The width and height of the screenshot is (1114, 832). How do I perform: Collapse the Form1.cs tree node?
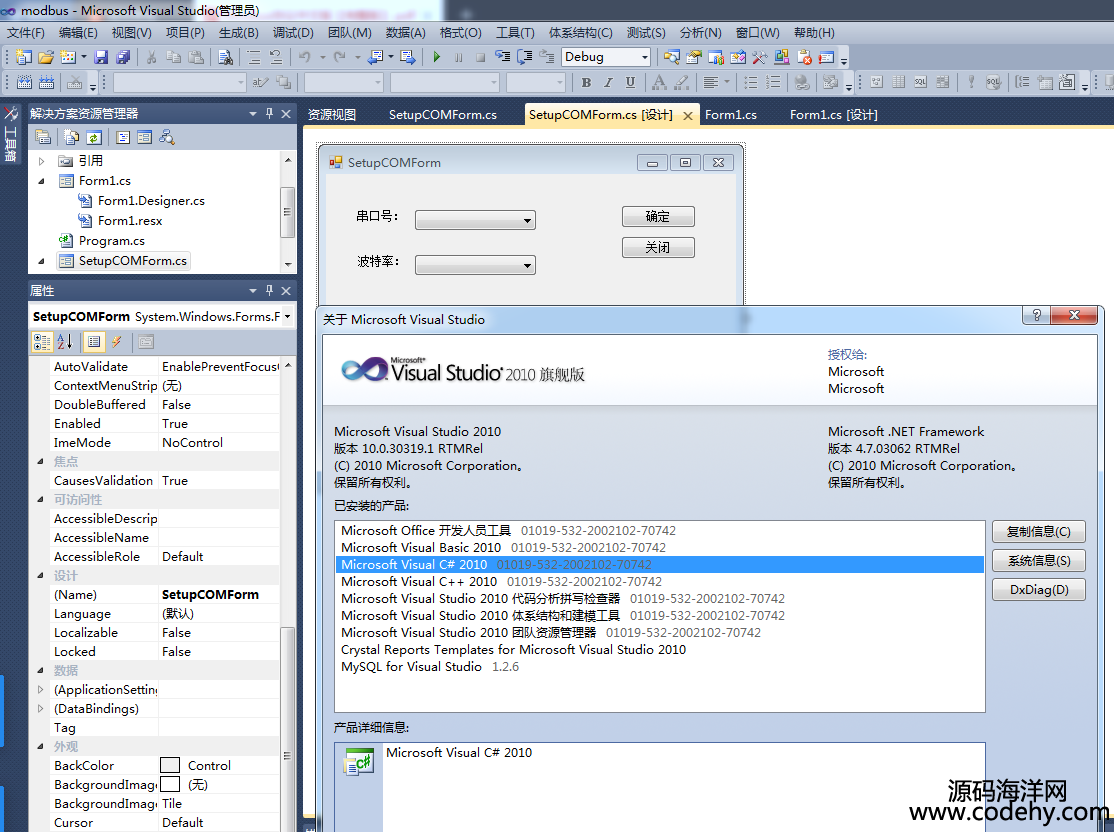pos(41,181)
